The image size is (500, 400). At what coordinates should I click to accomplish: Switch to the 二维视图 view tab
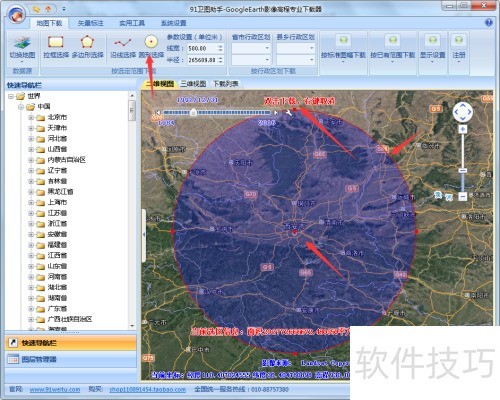pyautogui.click(x=160, y=84)
